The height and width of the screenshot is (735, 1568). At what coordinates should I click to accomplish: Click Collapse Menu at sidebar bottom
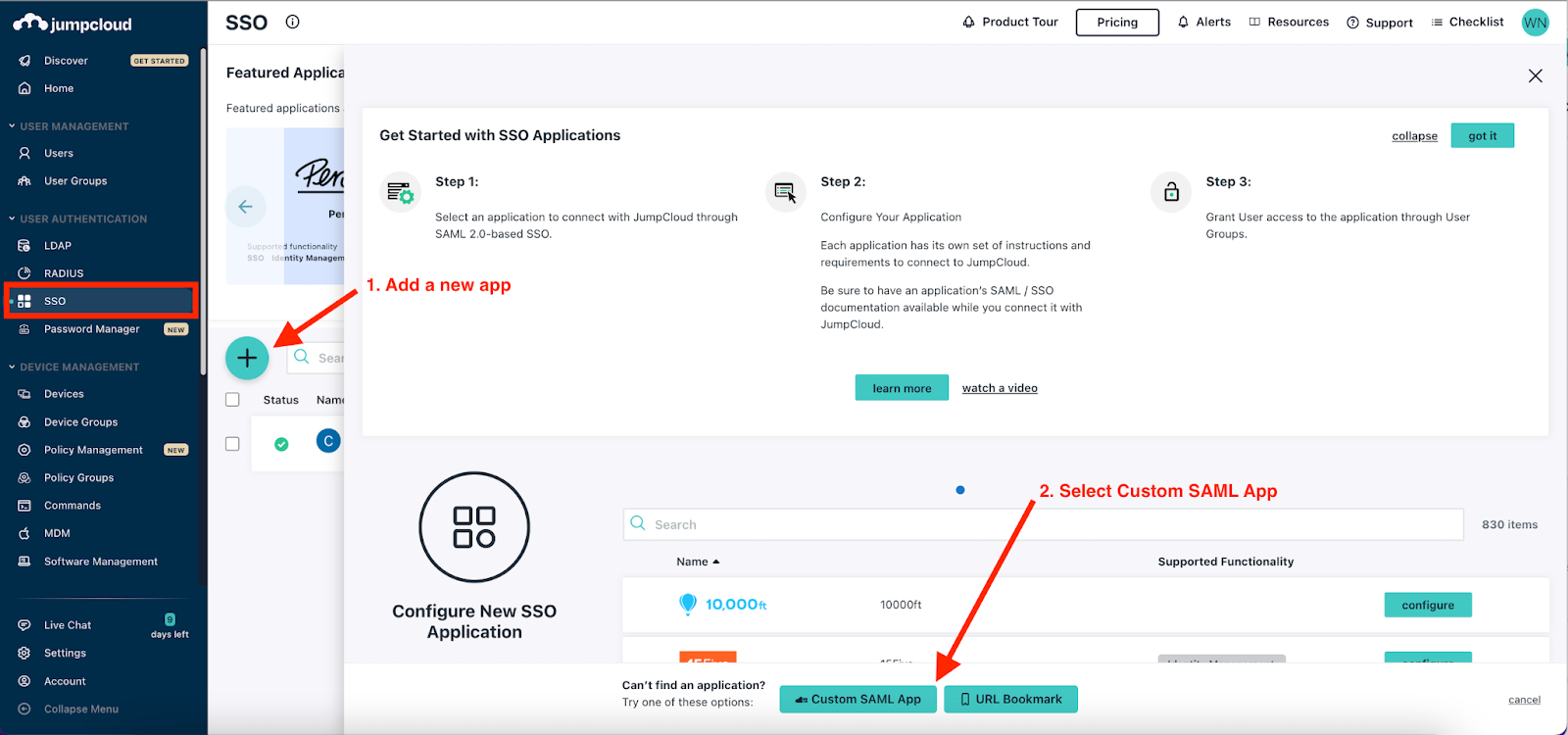pos(69,709)
